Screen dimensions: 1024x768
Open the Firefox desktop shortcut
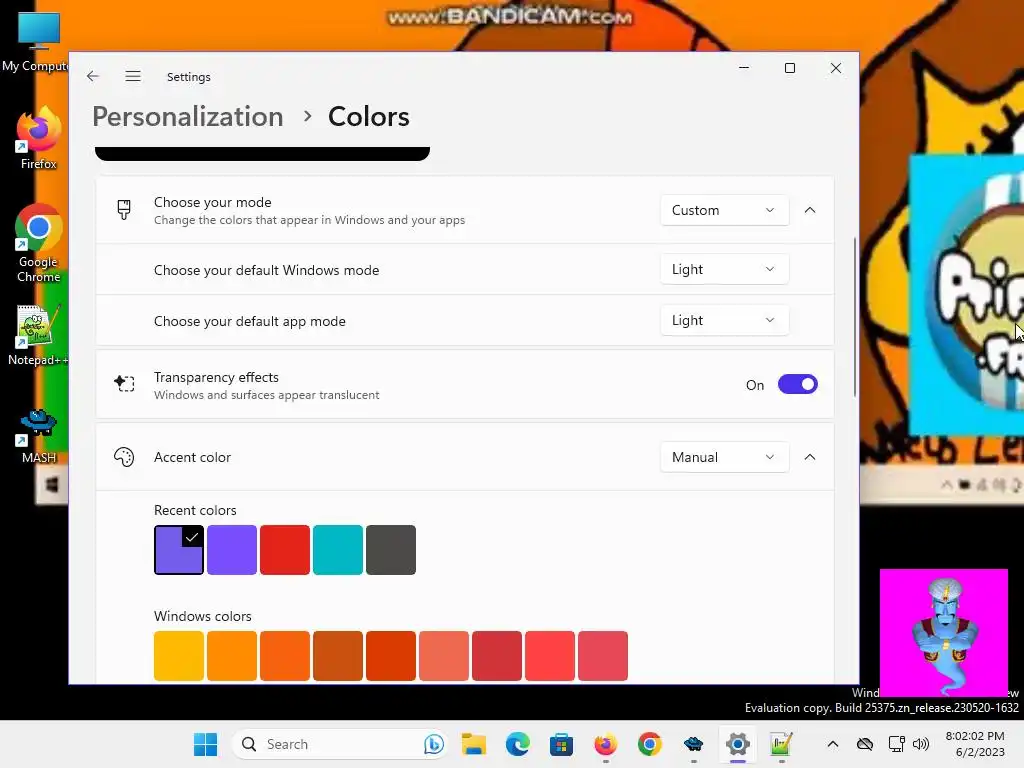(39, 140)
